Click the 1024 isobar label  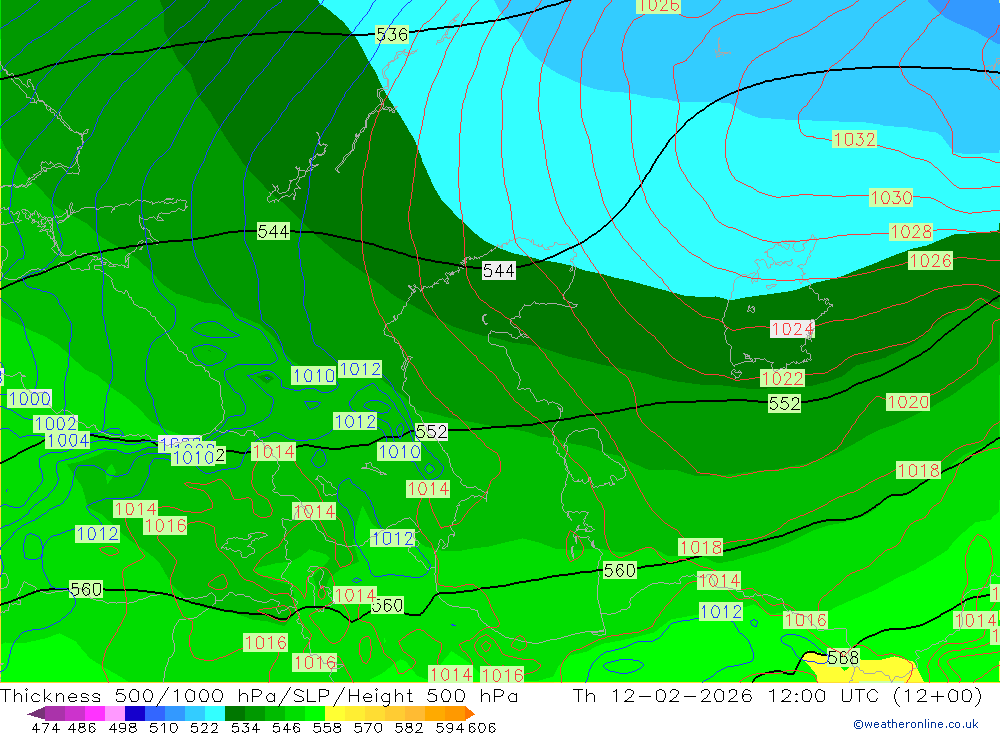point(792,329)
